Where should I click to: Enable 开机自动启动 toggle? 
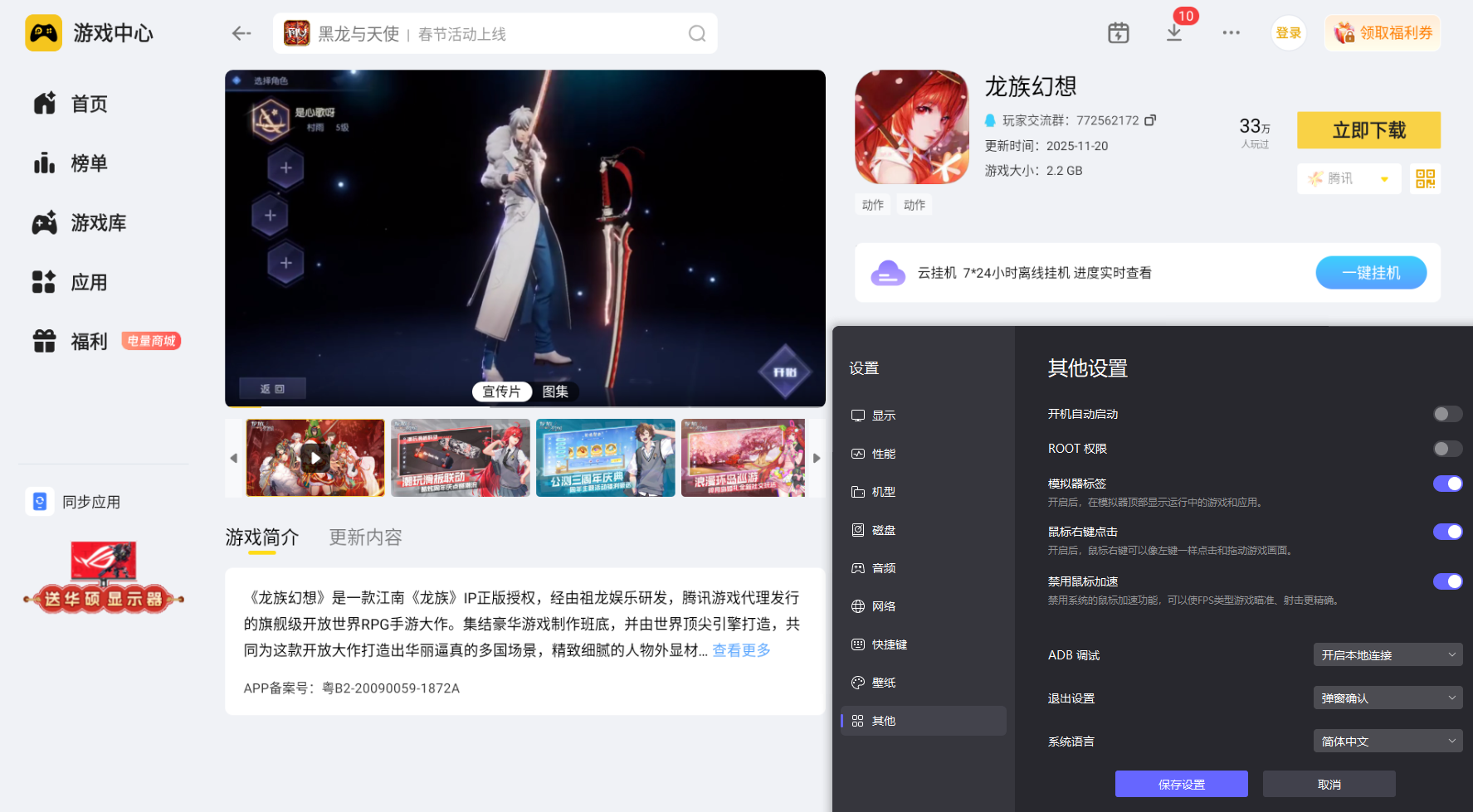1447,414
